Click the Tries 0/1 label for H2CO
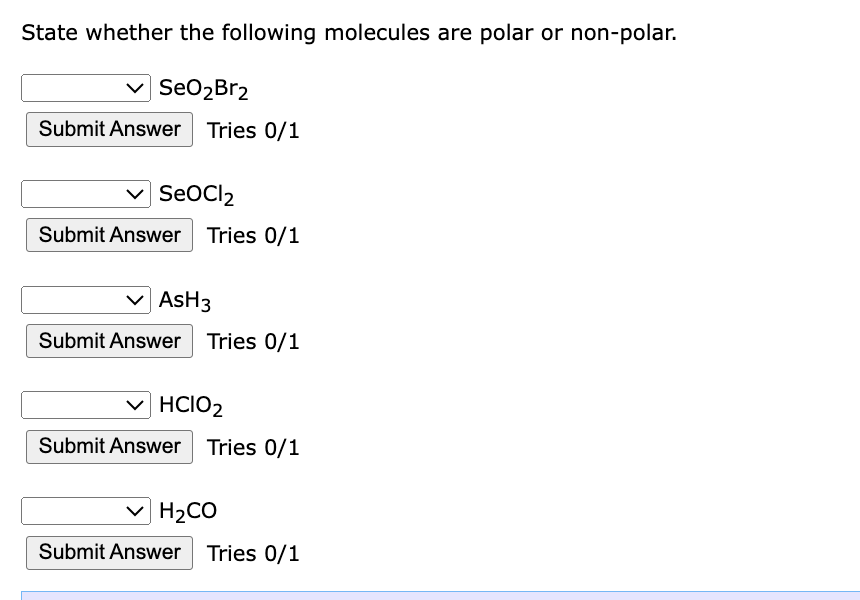This screenshot has width=860, height=600. point(253,553)
